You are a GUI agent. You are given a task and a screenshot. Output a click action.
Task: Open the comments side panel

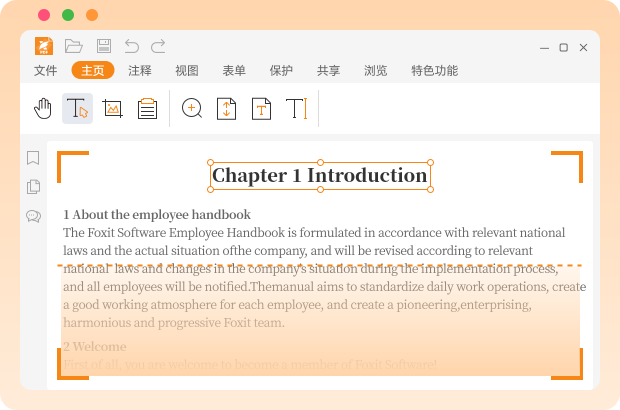point(33,216)
